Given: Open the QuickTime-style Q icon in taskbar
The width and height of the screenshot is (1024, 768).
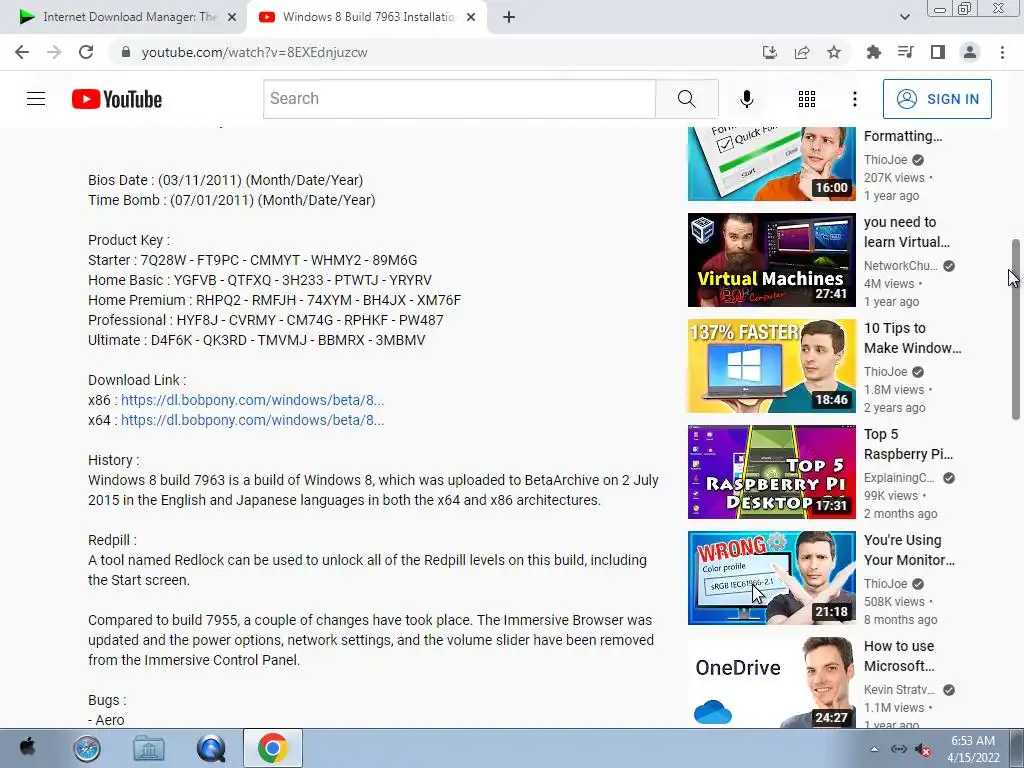Looking at the screenshot, I should (210, 748).
